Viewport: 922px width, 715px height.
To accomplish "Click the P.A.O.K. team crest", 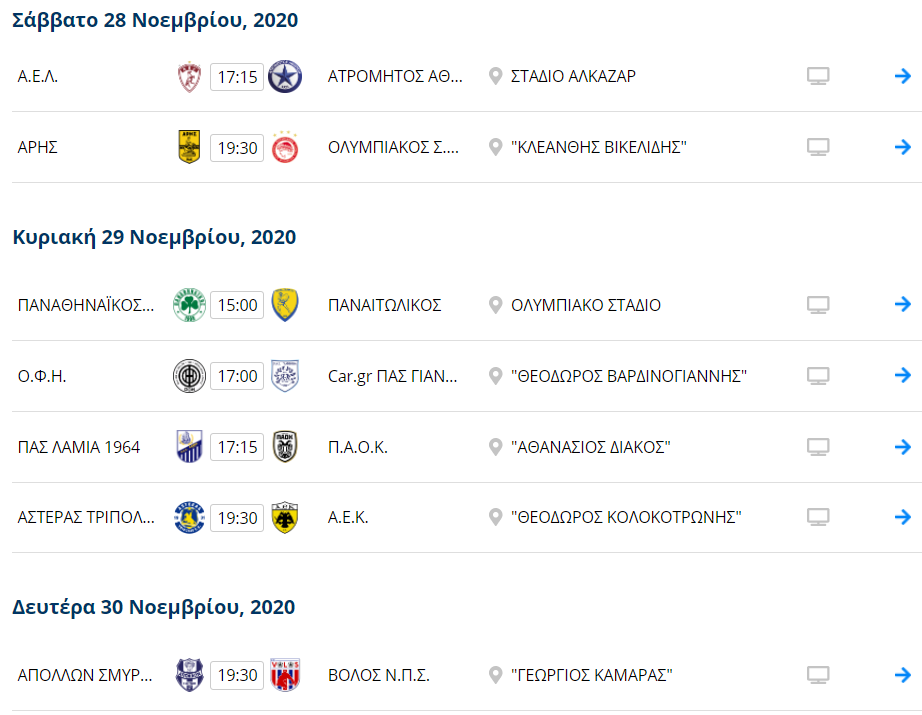I will [x=285, y=447].
